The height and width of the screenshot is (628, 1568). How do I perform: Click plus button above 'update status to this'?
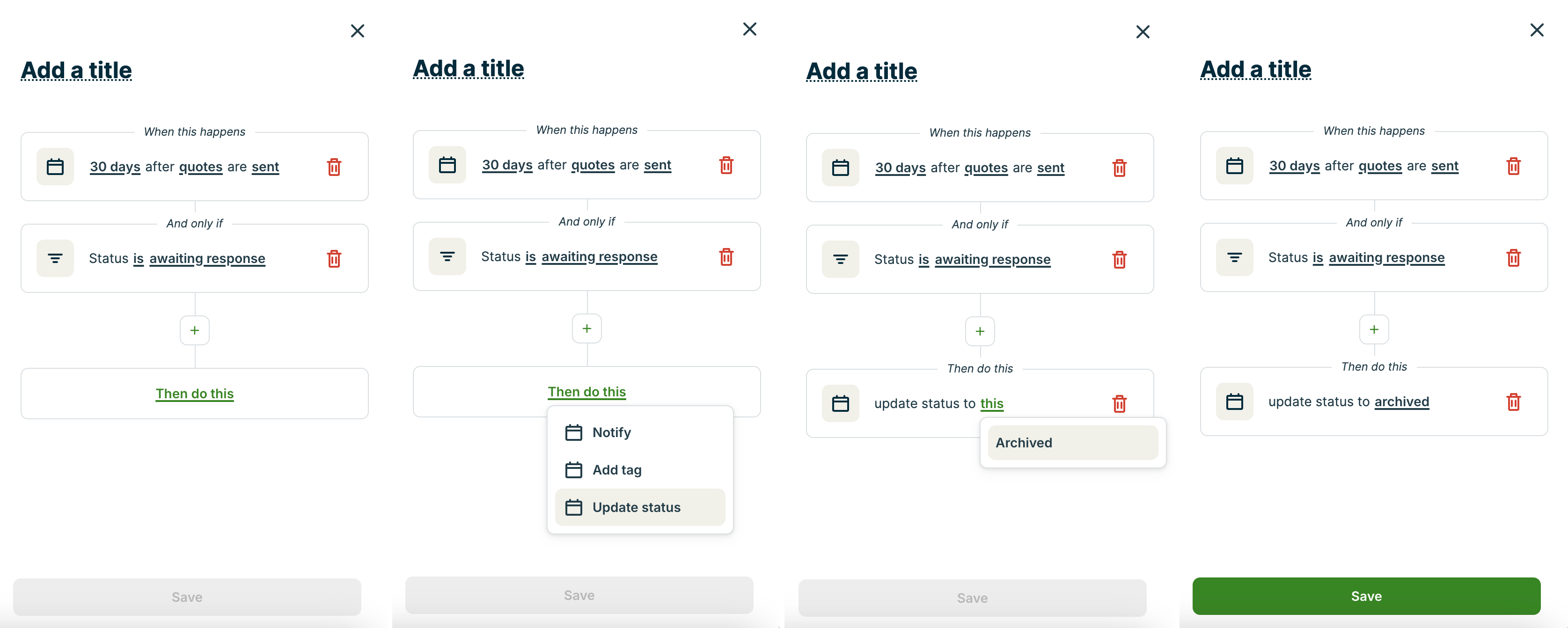click(x=979, y=332)
